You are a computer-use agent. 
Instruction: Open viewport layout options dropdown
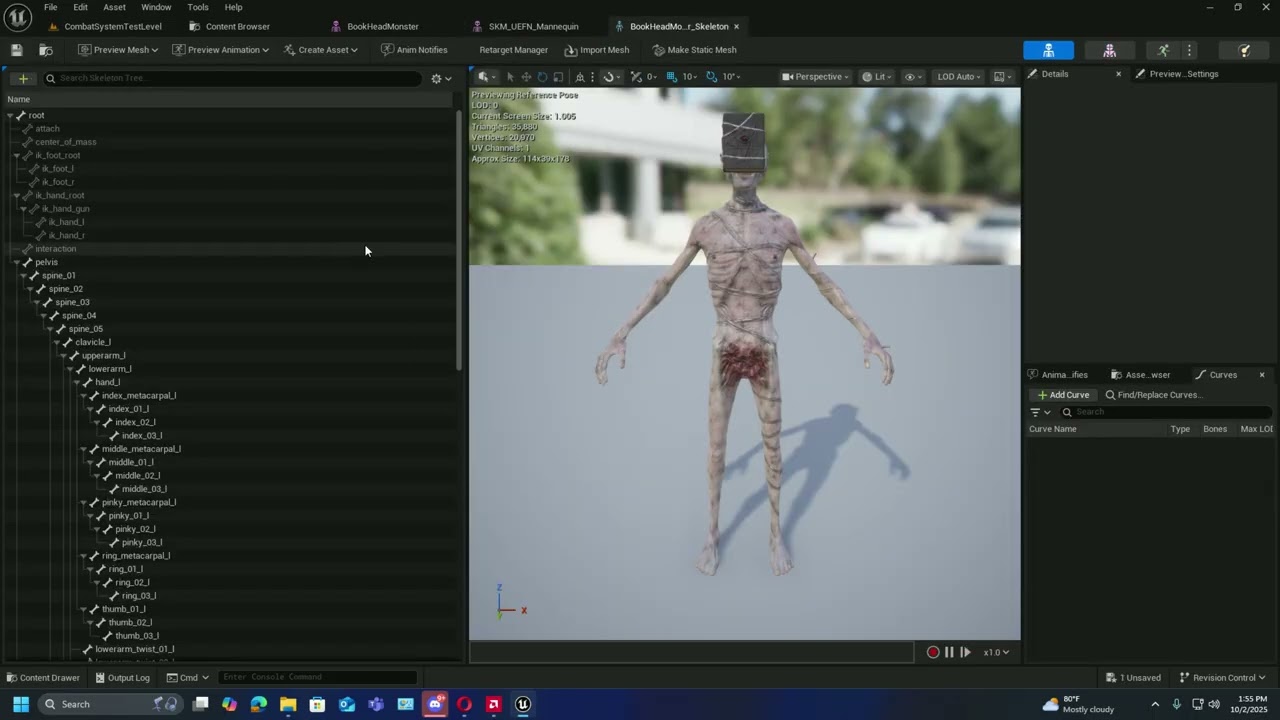[x=1002, y=76]
